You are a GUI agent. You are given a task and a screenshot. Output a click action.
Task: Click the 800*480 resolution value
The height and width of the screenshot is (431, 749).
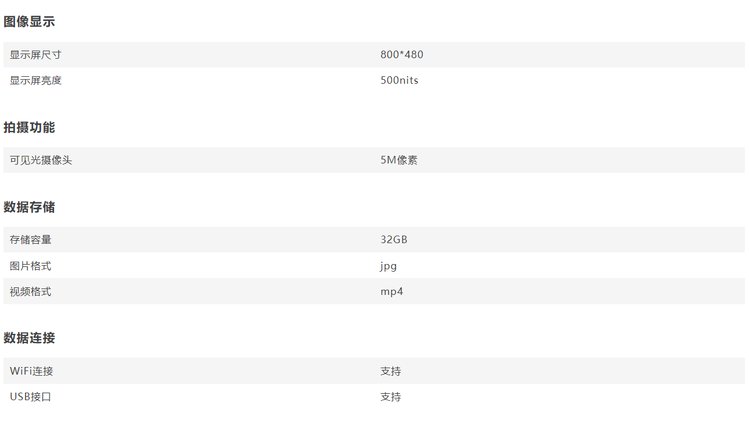[x=402, y=54]
